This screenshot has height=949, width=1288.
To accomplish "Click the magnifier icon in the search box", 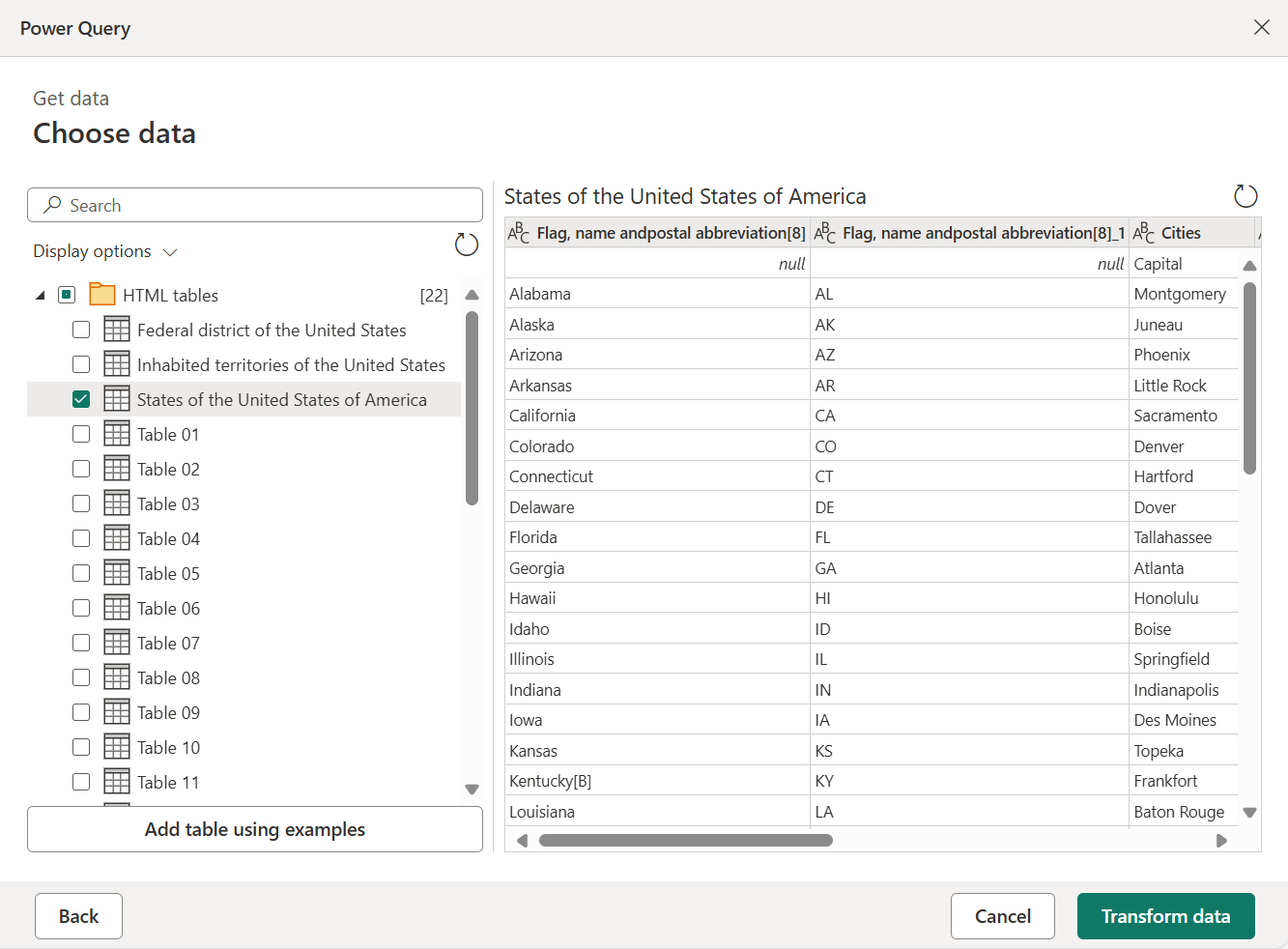I will coord(53,205).
